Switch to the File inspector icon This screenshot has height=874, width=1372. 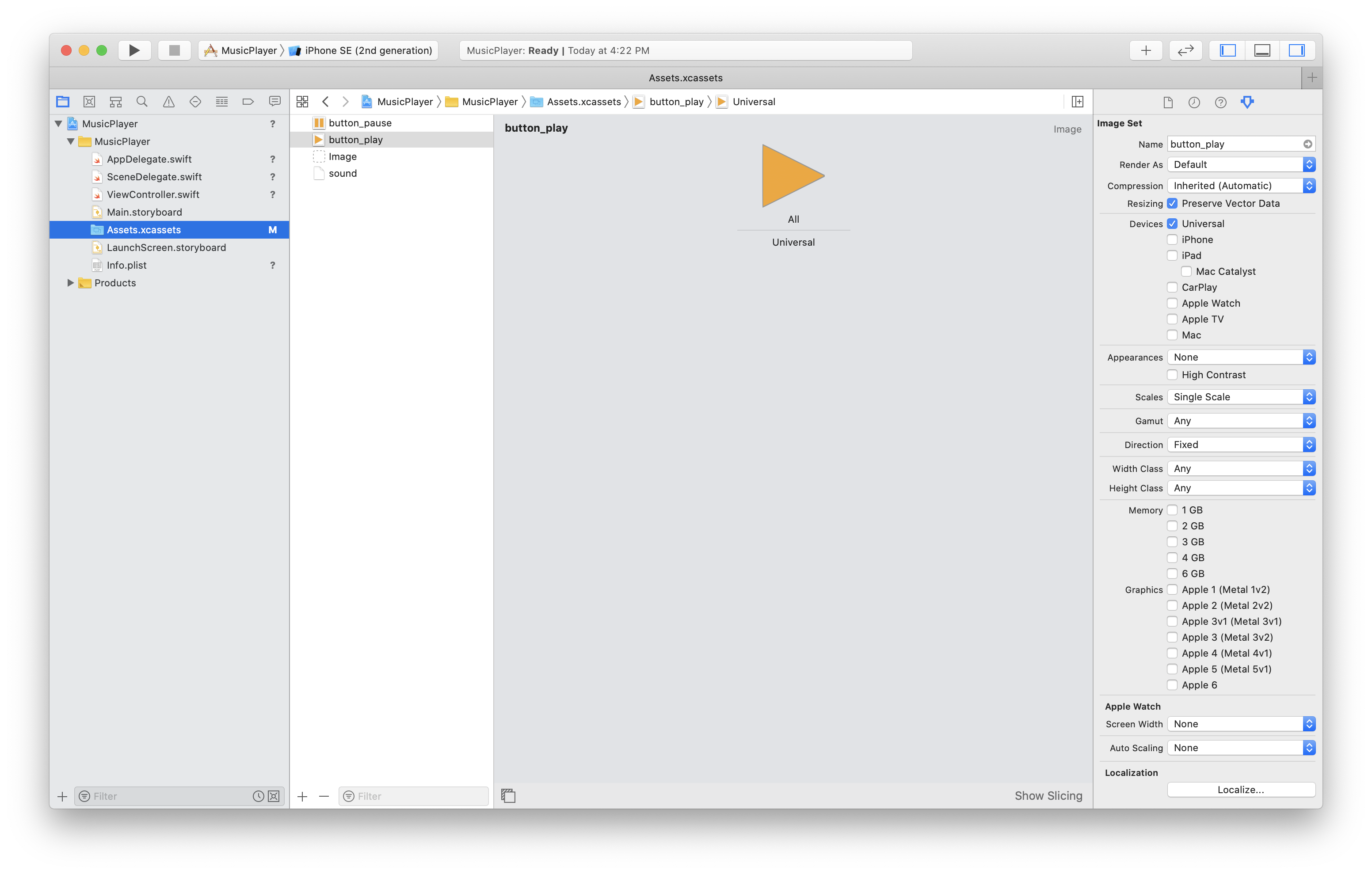click(x=1167, y=102)
